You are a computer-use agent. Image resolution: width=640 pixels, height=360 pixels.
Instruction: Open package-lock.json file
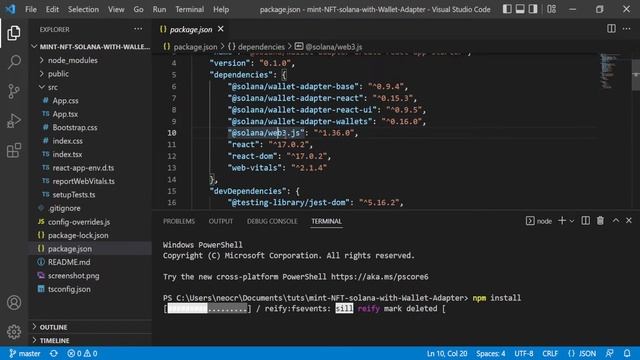click(x=91, y=236)
